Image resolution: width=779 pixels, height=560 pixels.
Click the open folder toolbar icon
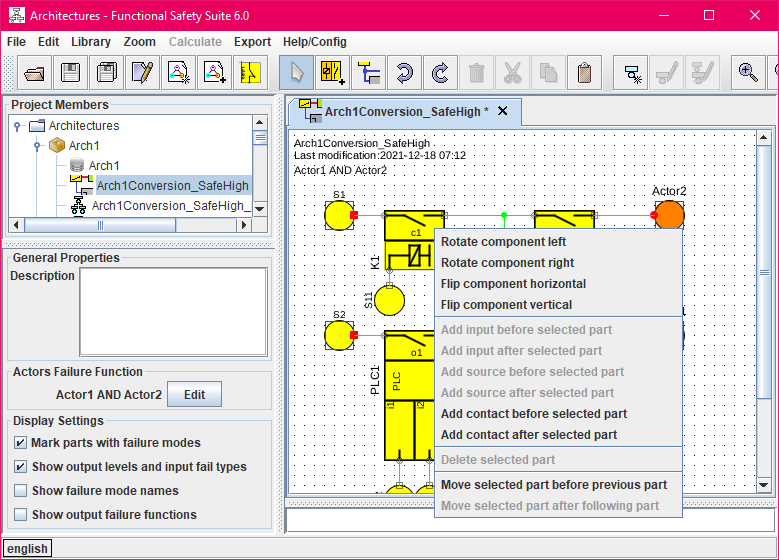[35, 73]
